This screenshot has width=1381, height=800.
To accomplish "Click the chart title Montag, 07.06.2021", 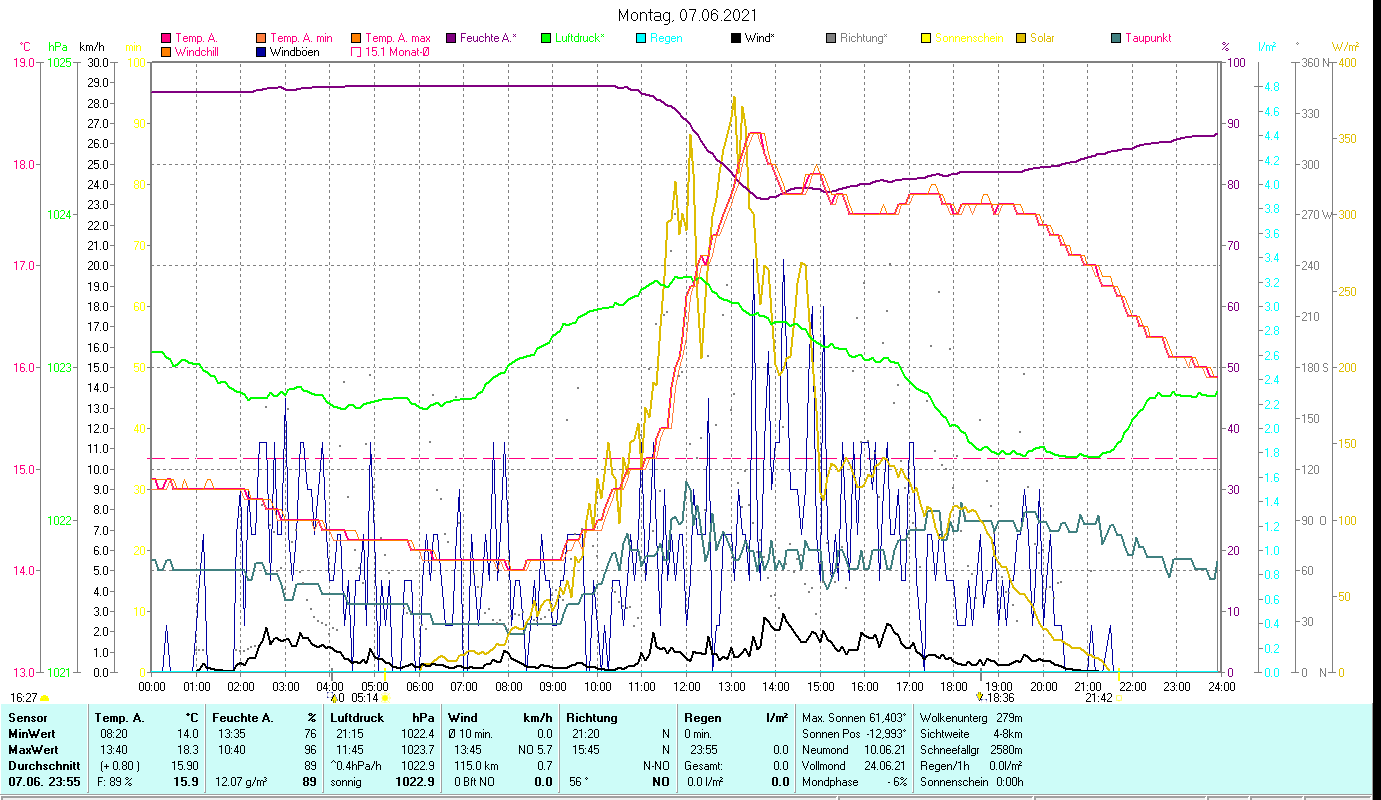I will [x=687, y=15].
